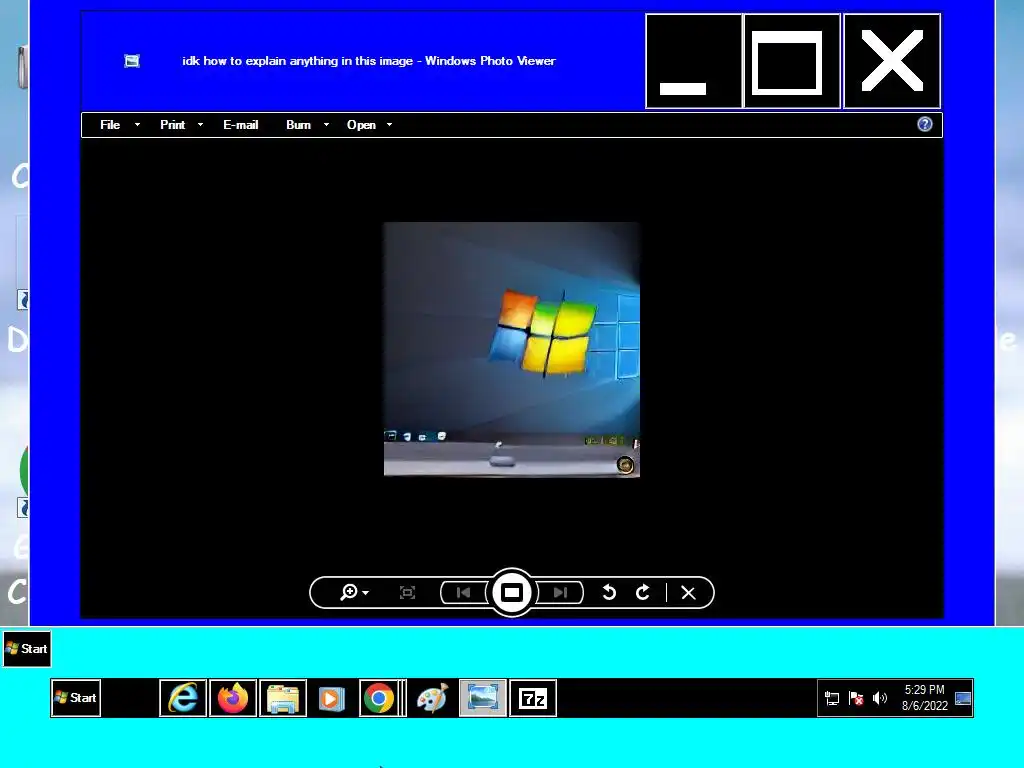Start the slide show with center button
The width and height of the screenshot is (1024, 768).
[512, 592]
